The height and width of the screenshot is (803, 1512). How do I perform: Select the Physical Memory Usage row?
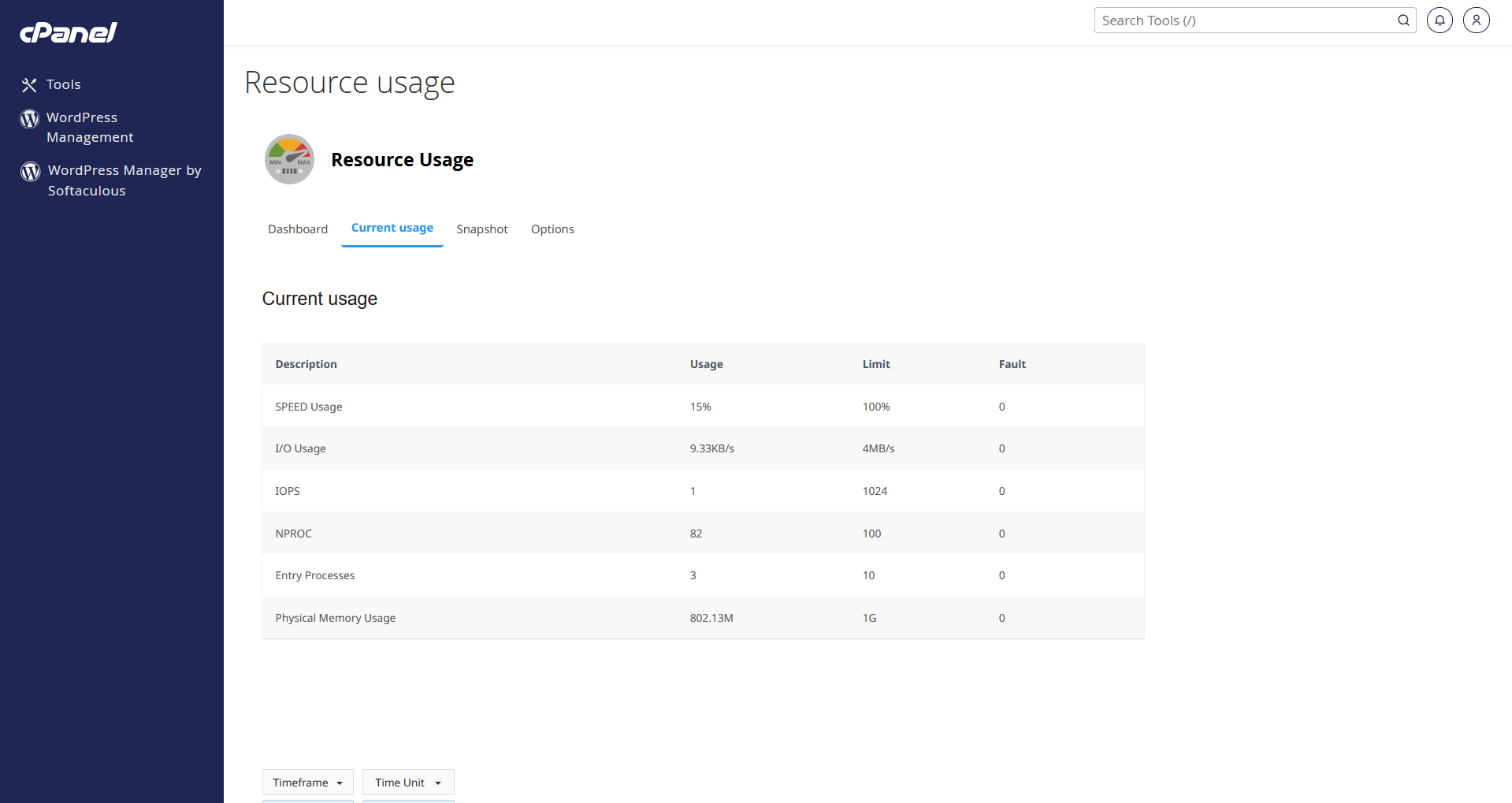703,618
